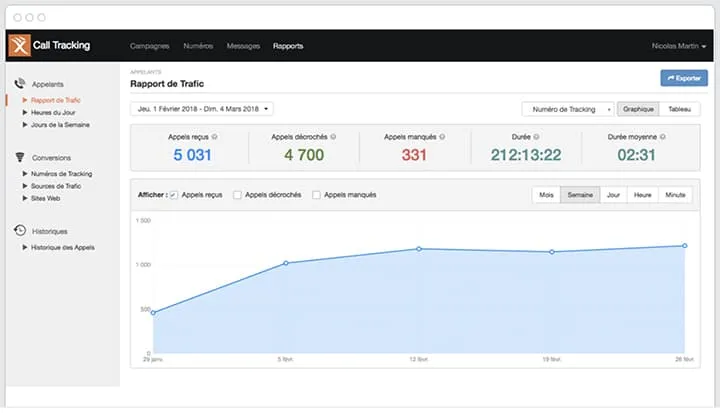Select the Heure time granularity

point(643,195)
